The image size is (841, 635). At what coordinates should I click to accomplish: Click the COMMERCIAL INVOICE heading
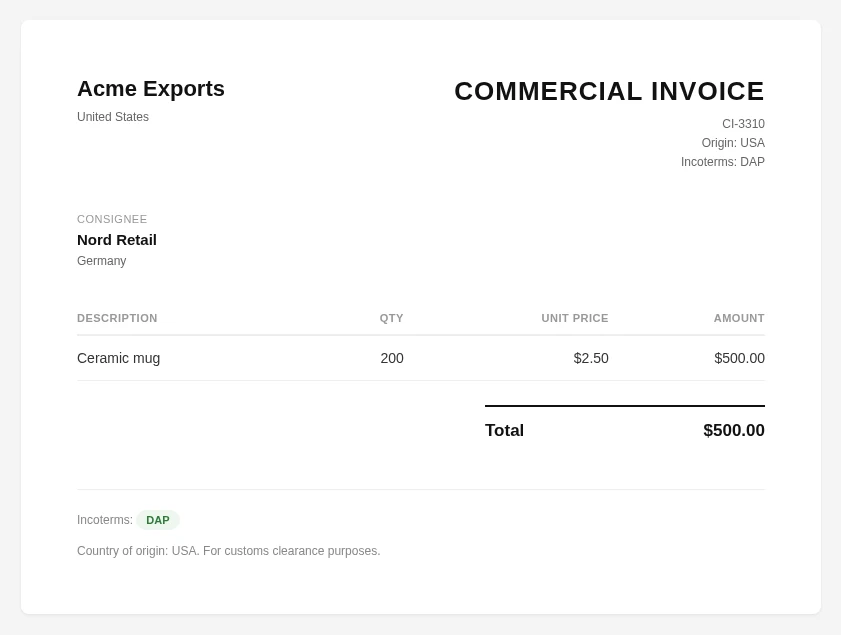point(609,91)
